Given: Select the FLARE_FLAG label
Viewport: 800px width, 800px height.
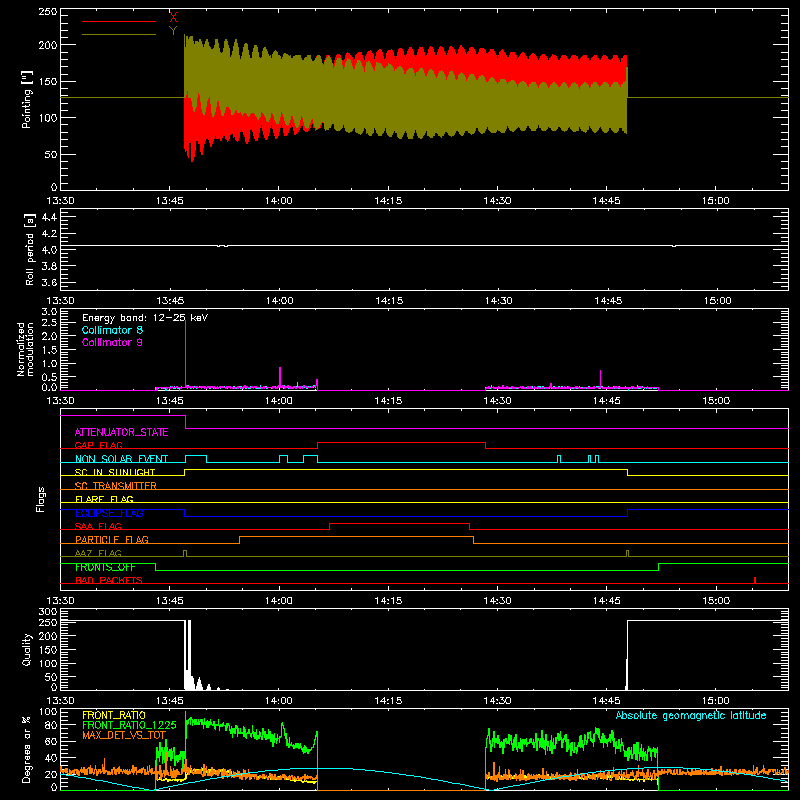Looking at the screenshot, I should coord(104,499).
